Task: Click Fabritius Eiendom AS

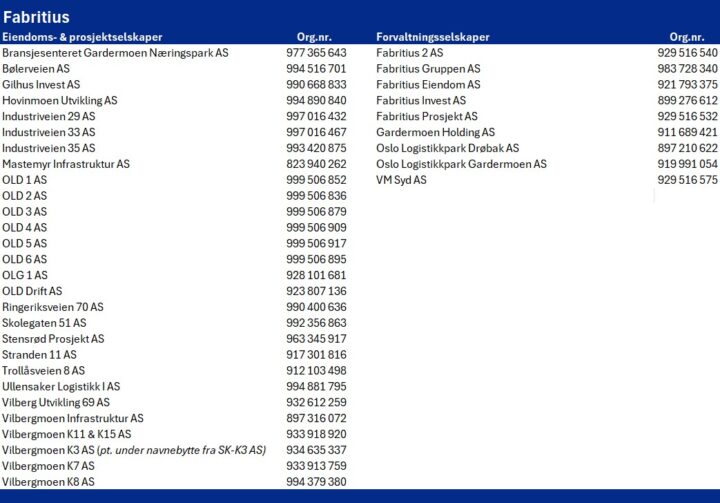Action: coord(428,85)
